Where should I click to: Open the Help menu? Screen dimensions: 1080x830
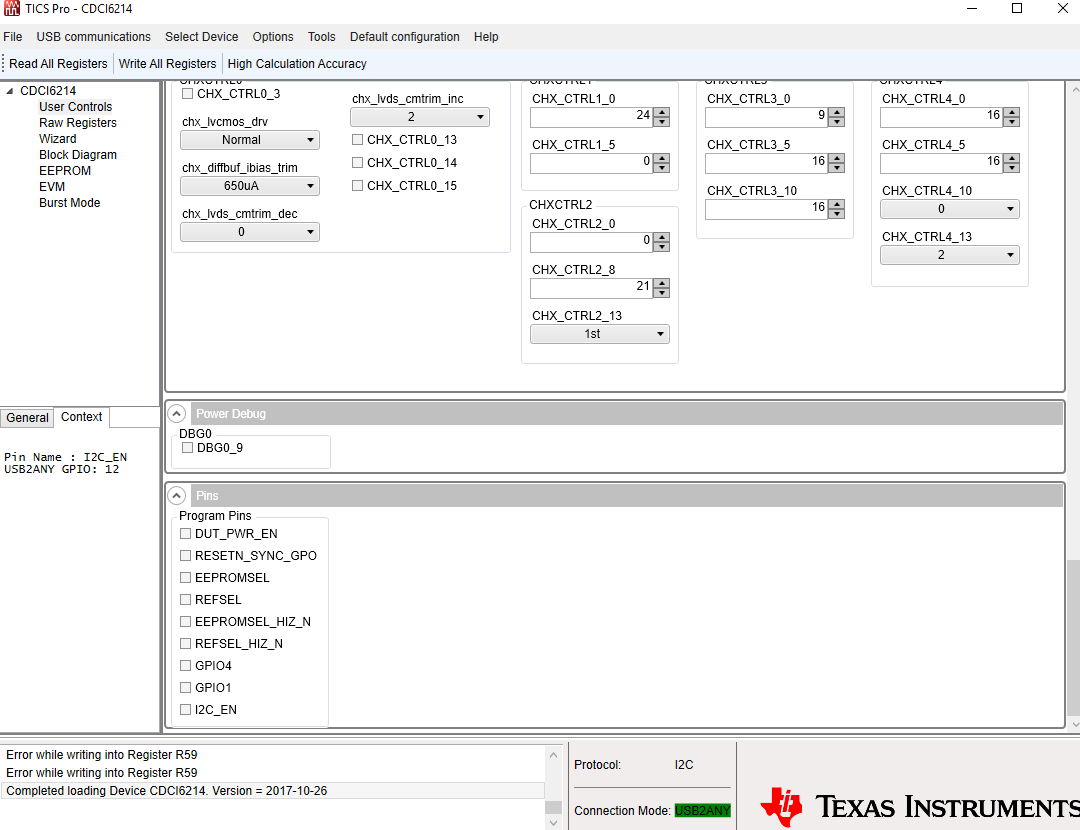coord(486,37)
